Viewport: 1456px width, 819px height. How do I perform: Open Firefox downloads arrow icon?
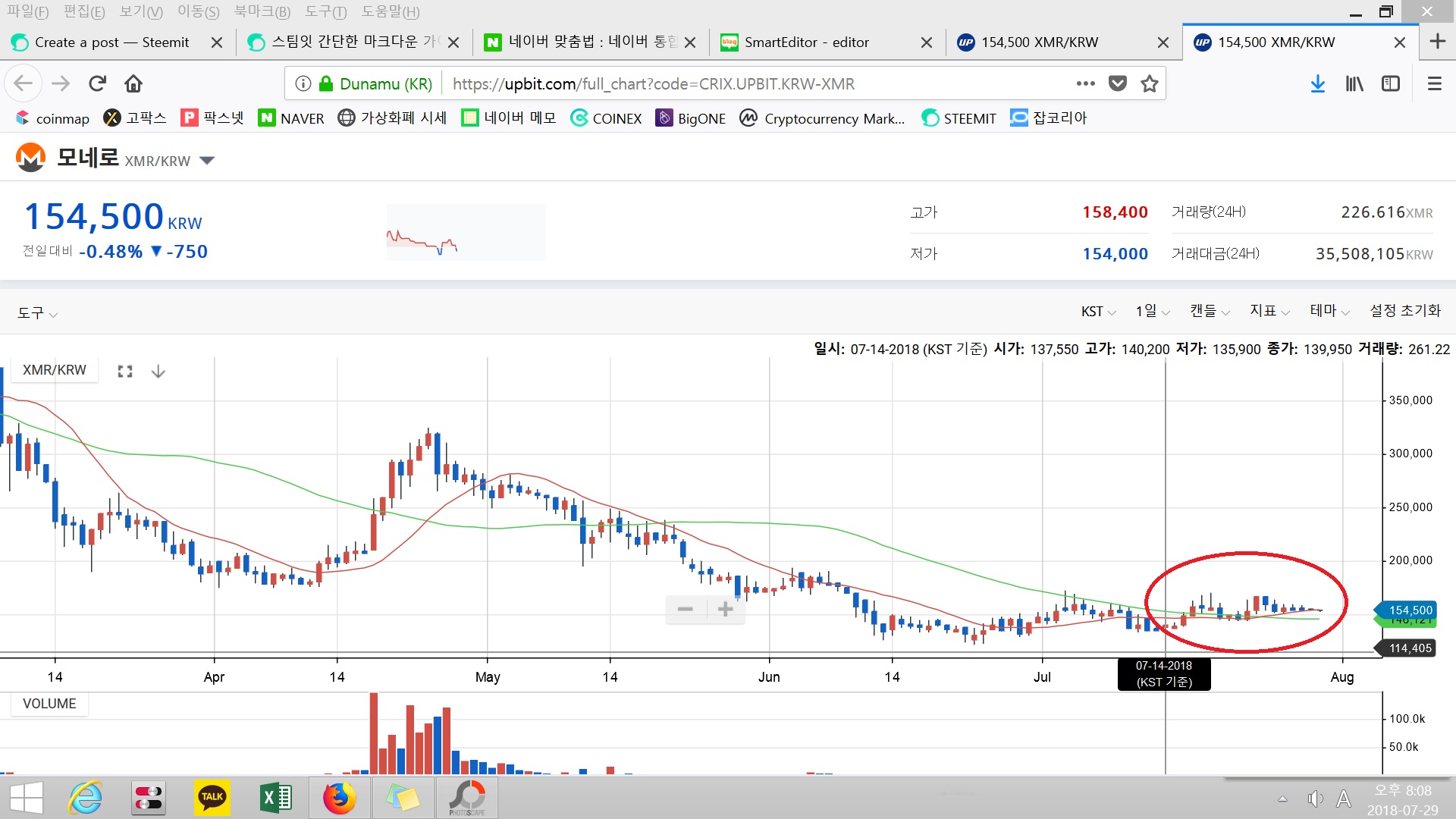point(1318,83)
